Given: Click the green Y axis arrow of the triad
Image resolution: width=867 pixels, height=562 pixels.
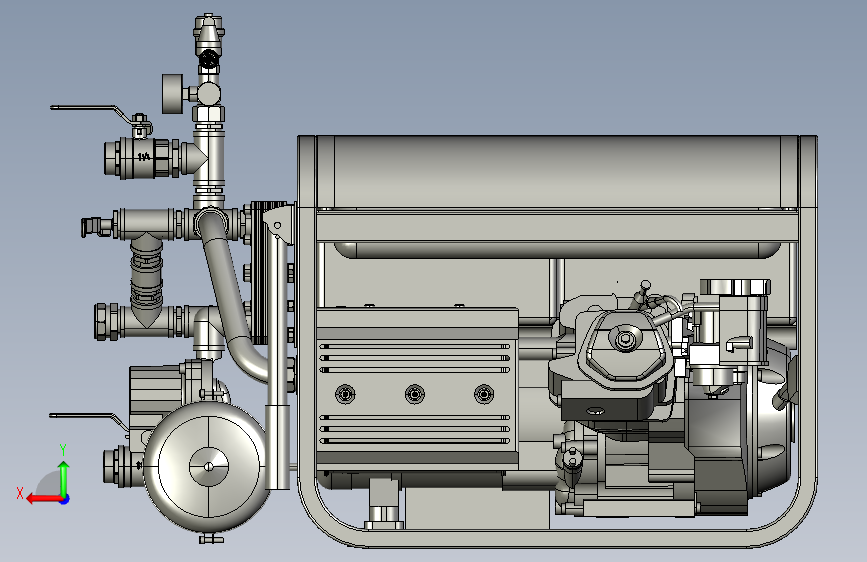Looking at the screenshot, I should point(64,478).
